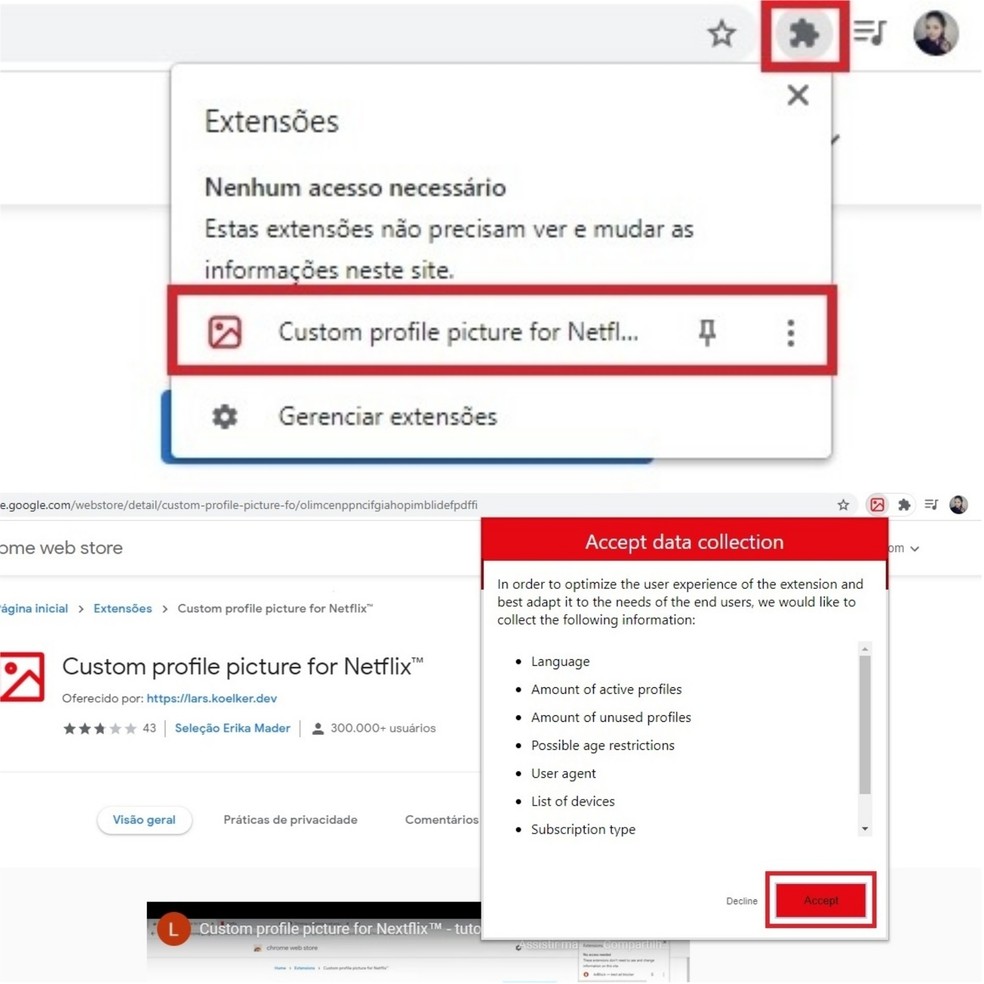984x984 pixels.
Task: Click the bookmark star above the Extensões popup
Action: pyautogui.click(x=722, y=33)
